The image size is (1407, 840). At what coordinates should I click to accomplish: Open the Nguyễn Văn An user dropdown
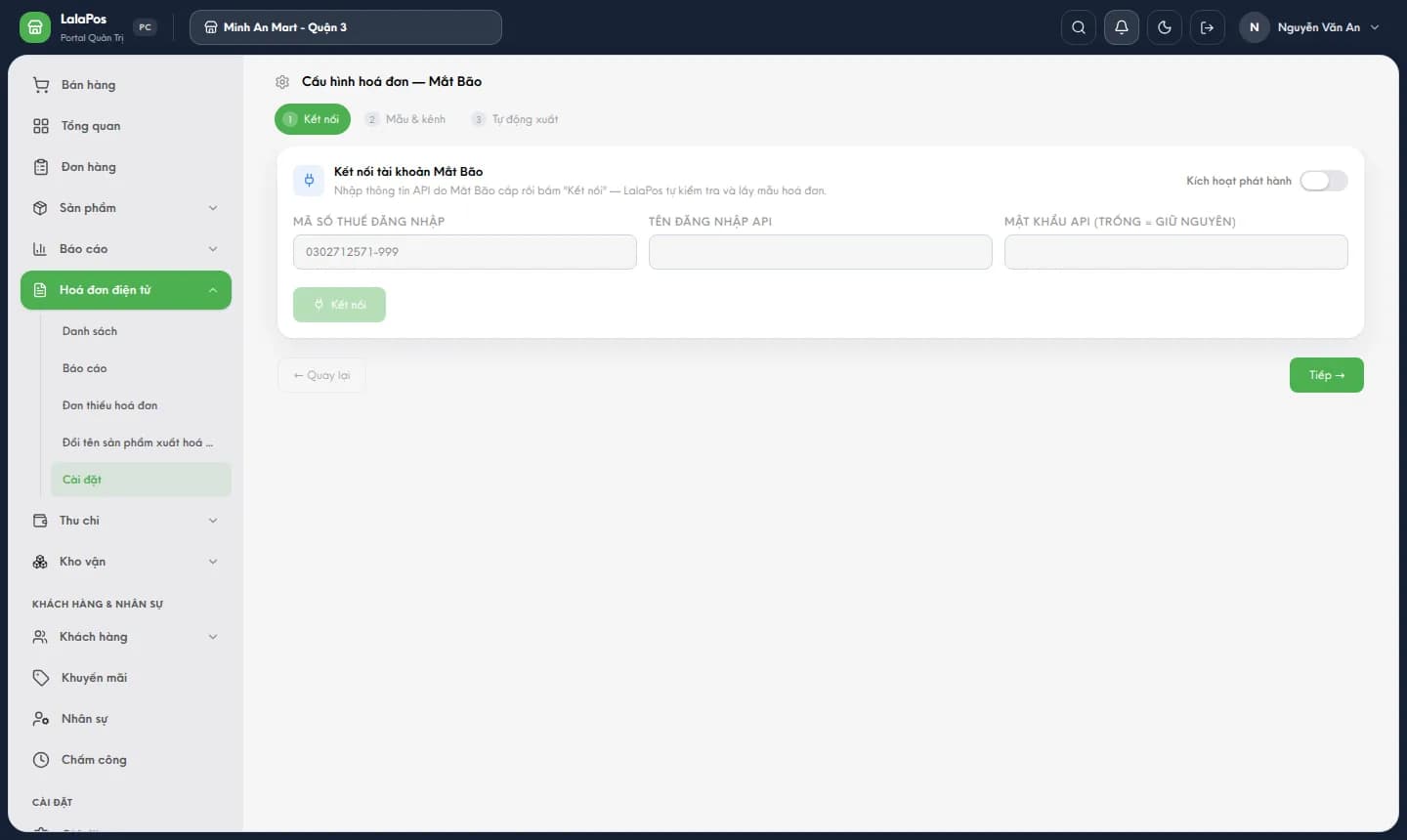coord(1312,27)
